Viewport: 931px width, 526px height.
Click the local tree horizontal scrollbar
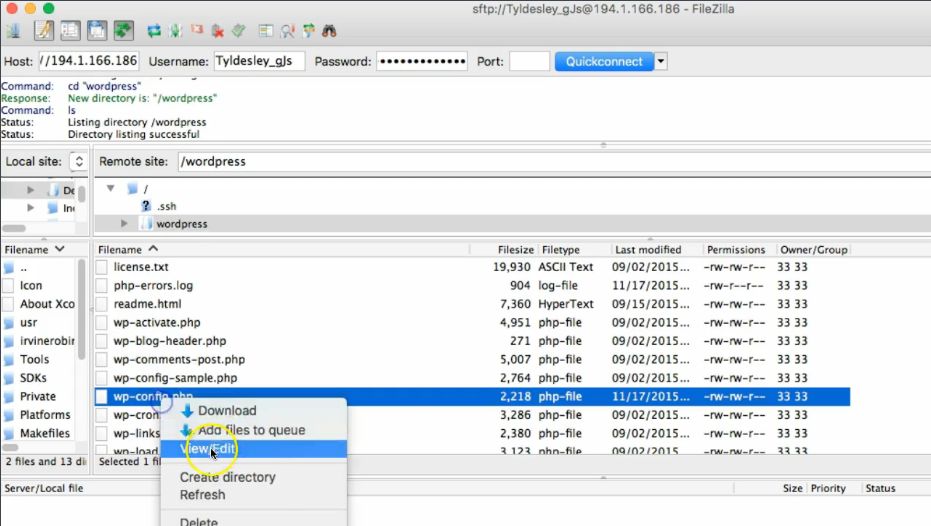click(x=14, y=228)
